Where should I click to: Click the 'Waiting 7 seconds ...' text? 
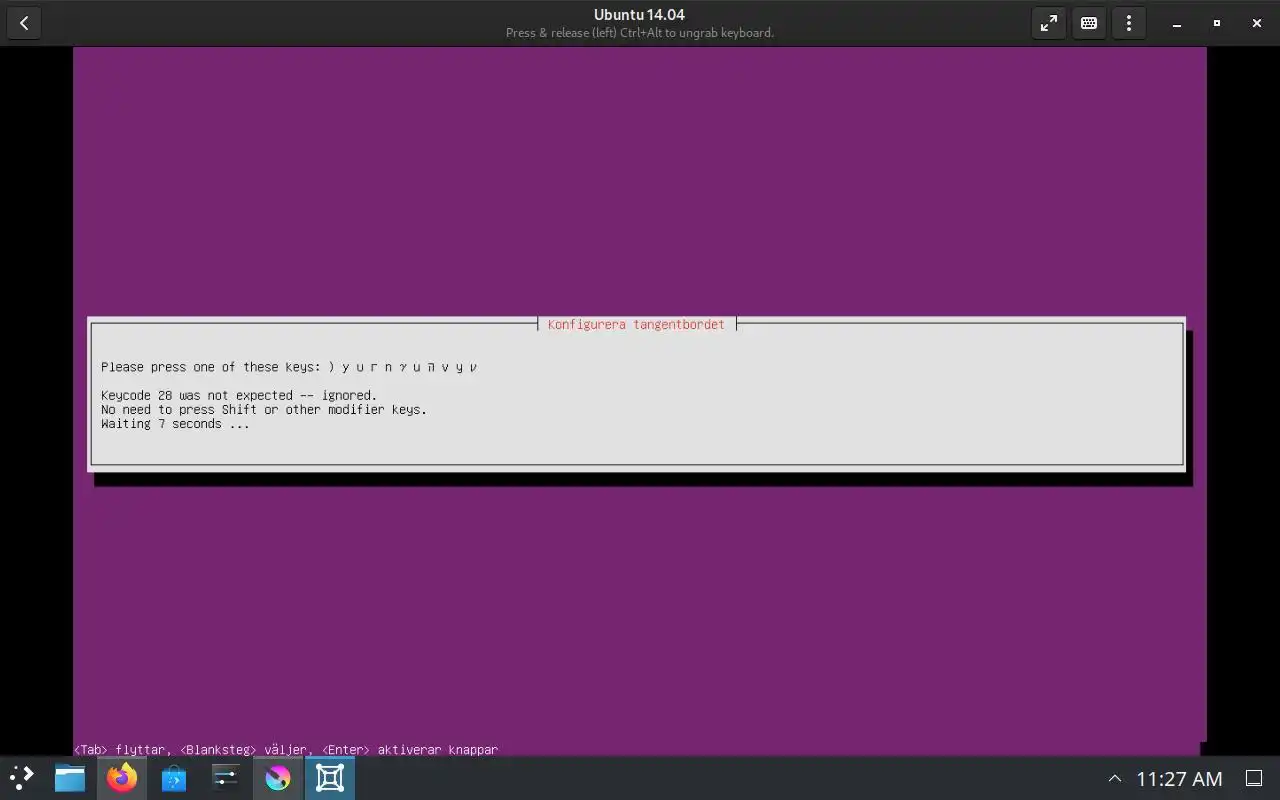pyautogui.click(x=175, y=424)
